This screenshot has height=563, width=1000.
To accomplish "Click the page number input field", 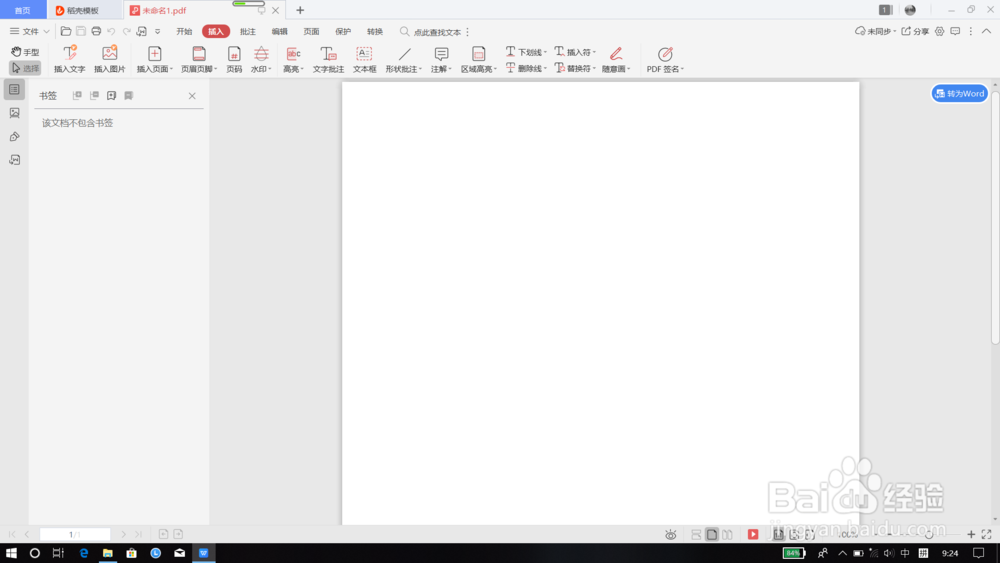I will click(x=75, y=534).
